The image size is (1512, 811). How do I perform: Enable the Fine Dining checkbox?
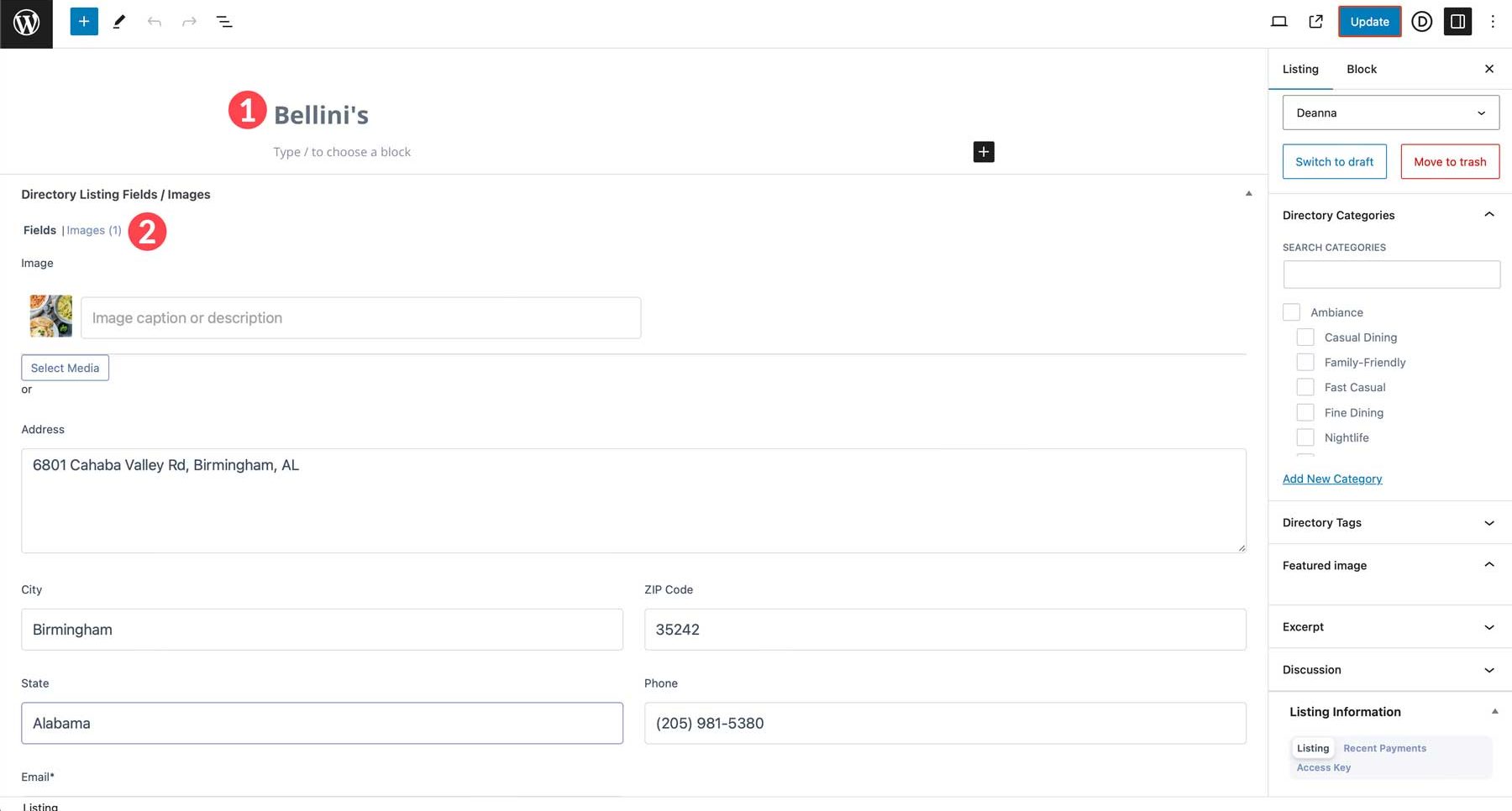(1305, 412)
